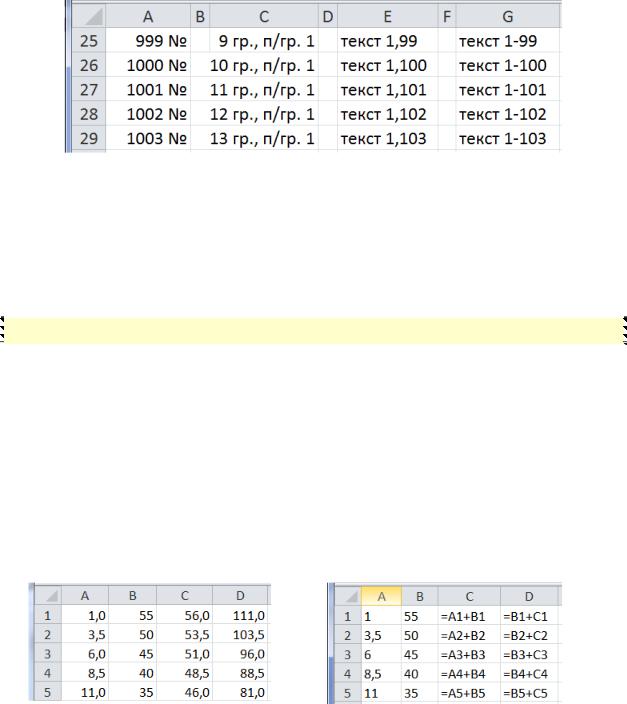The width and height of the screenshot is (627, 704).
Task: Click cell with value 111,0
Action: pyautogui.click(x=240, y=616)
